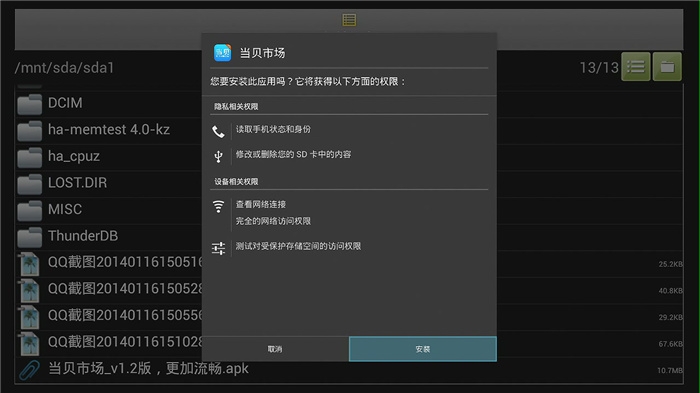Select permission 完全的网络访问权限
This screenshot has width=700, height=393.
click(x=273, y=221)
